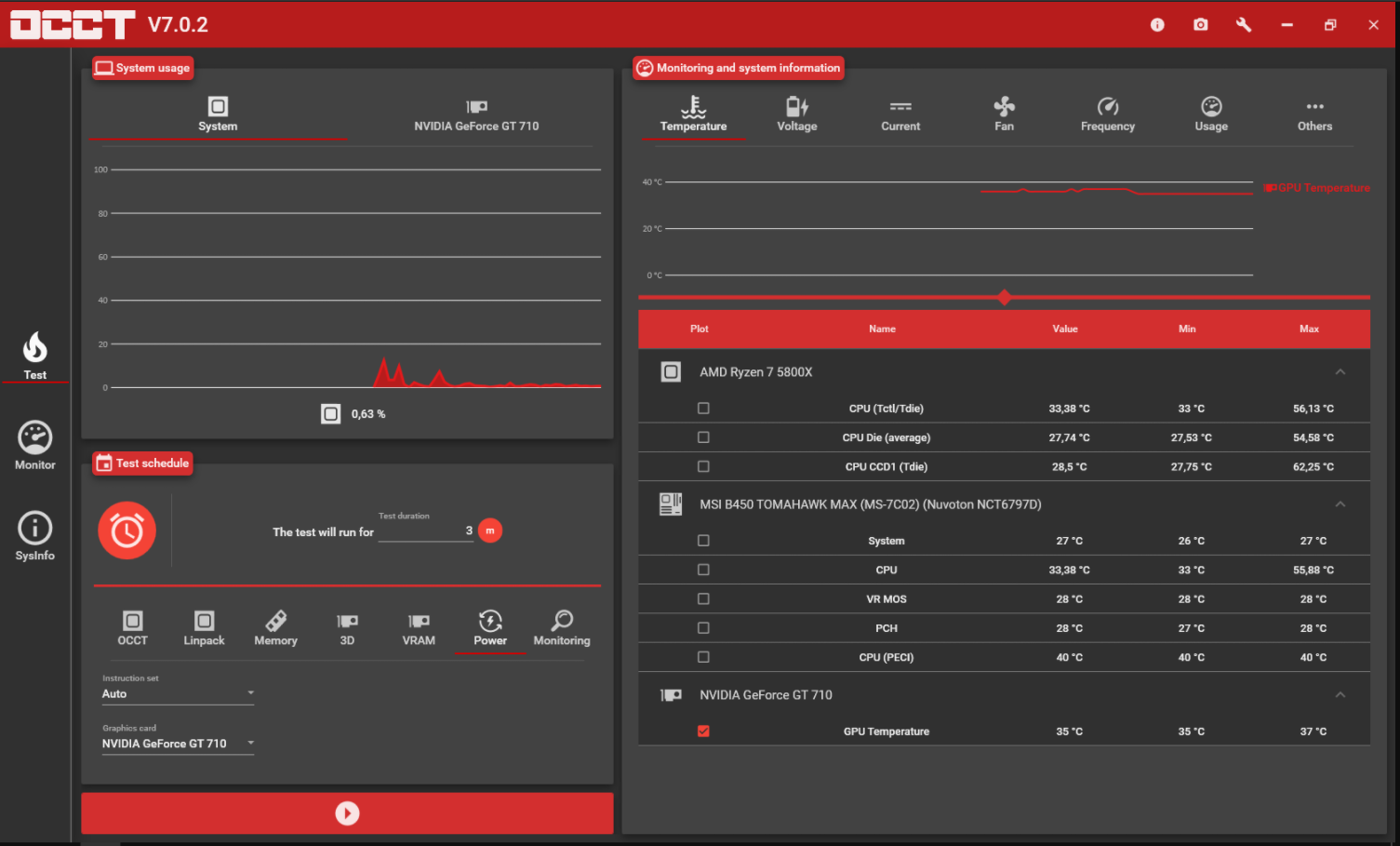The width and height of the screenshot is (1400, 846).
Task: Collapse the AMD Ryzen 7 5800X group
Action: 1340,371
